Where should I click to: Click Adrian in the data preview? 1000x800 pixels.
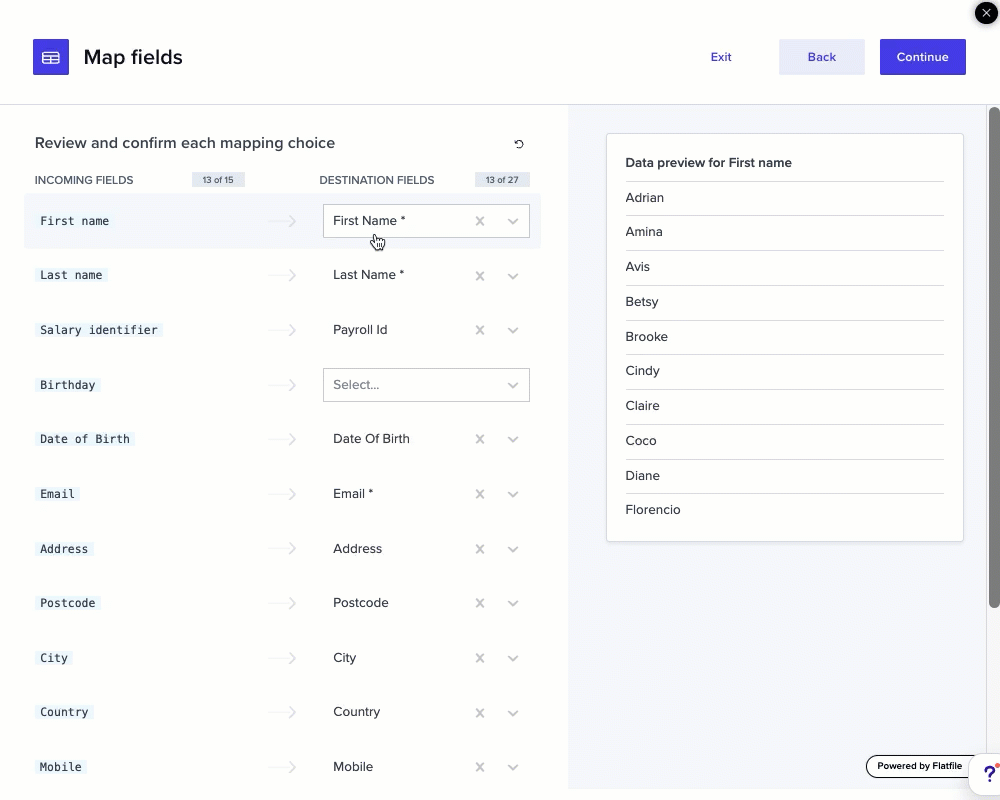coord(644,198)
